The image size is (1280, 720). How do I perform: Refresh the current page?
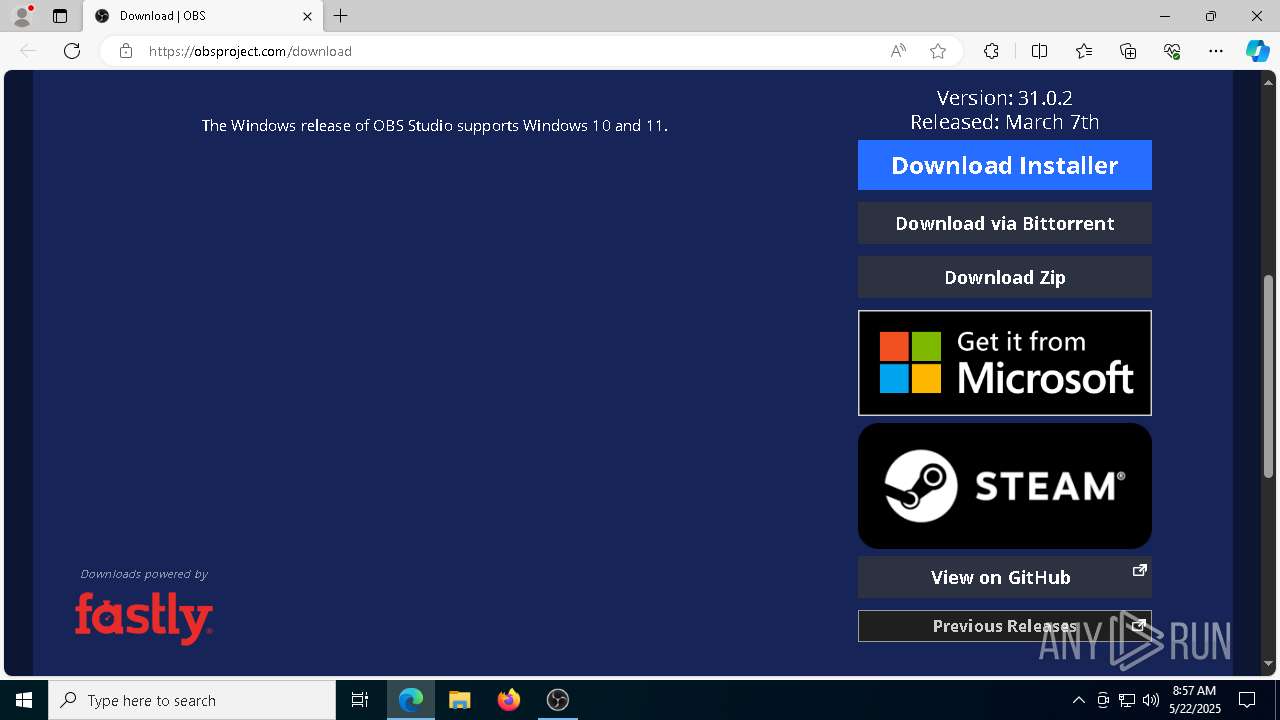tap(72, 51)
